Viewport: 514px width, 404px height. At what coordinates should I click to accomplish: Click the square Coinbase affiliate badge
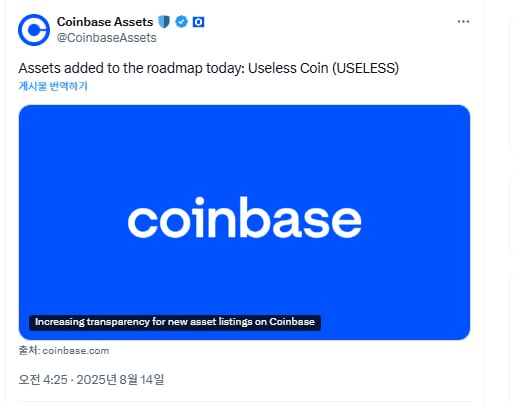199,22
